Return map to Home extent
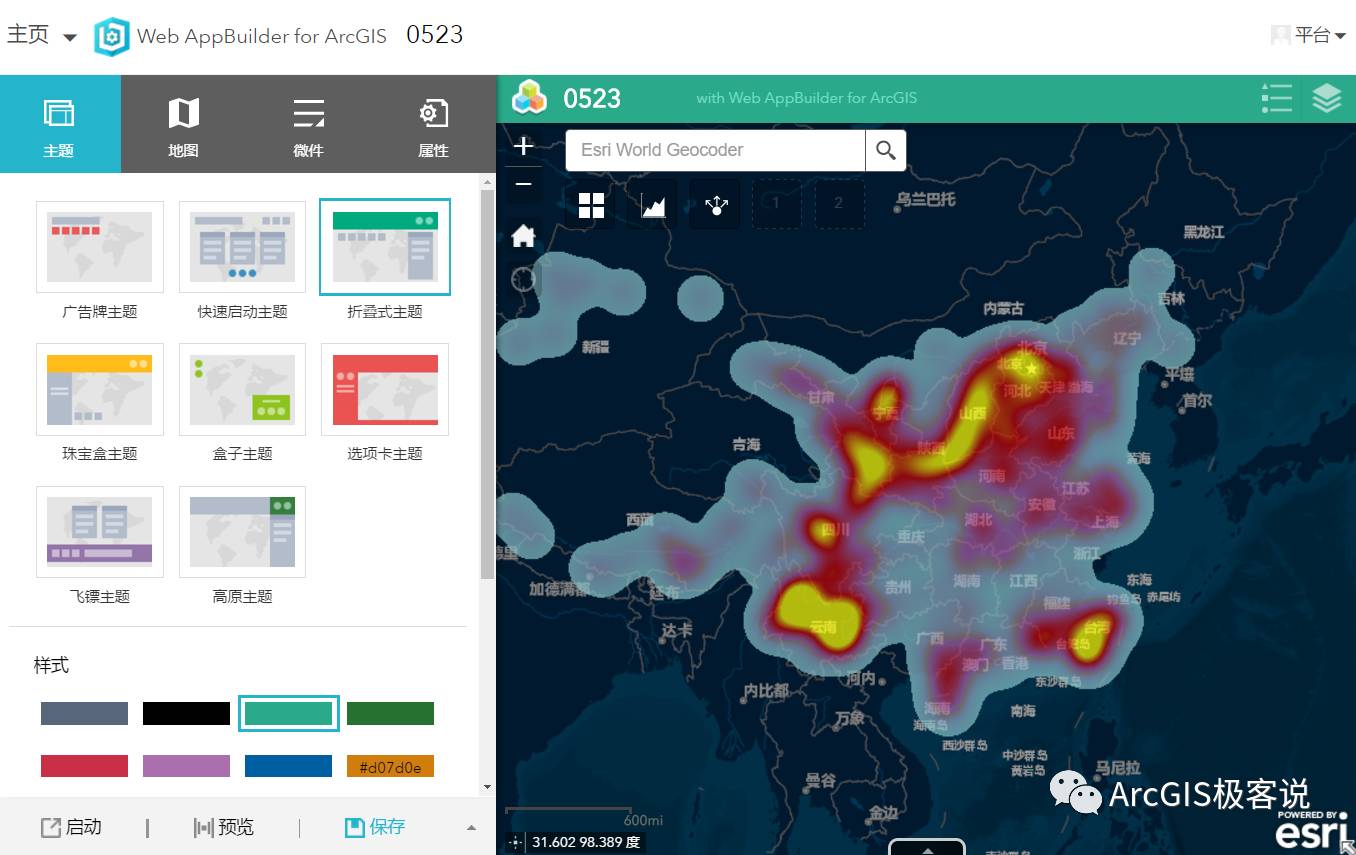The image size is (1356, 855). coord(523,236)
